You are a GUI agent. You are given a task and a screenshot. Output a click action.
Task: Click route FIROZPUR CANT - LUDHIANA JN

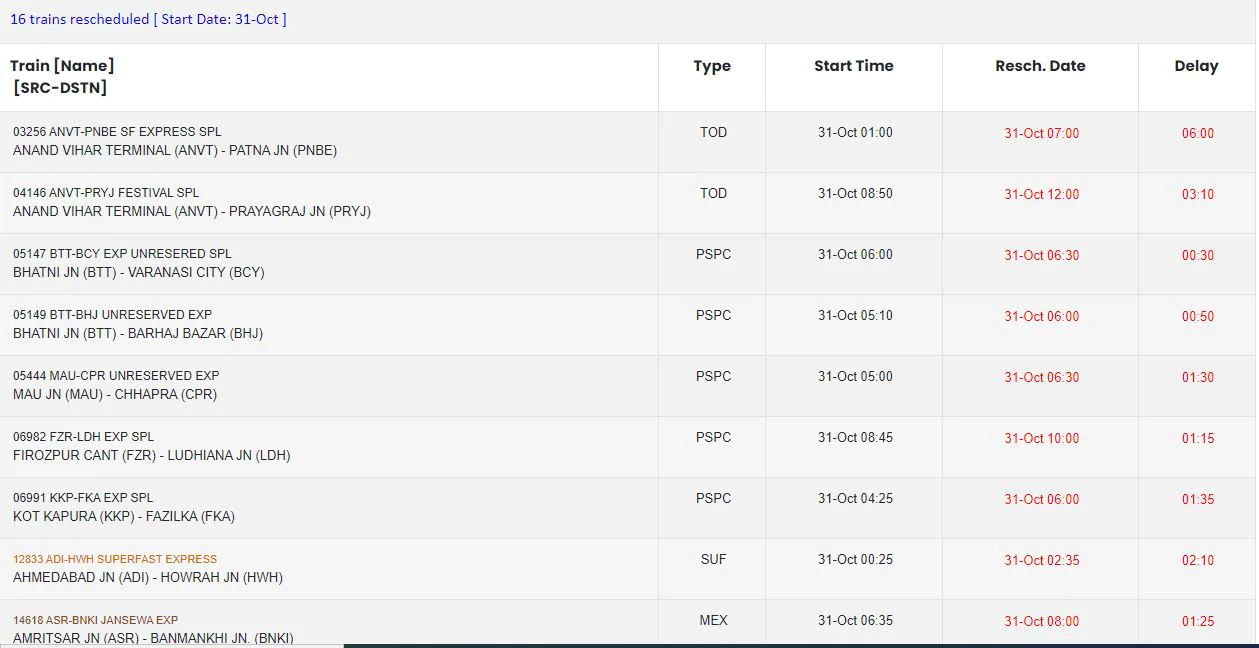[x=152, y=456]
